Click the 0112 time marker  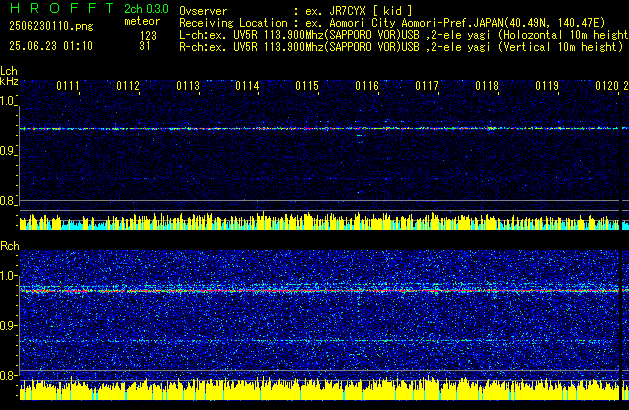(x=128, y=86)
